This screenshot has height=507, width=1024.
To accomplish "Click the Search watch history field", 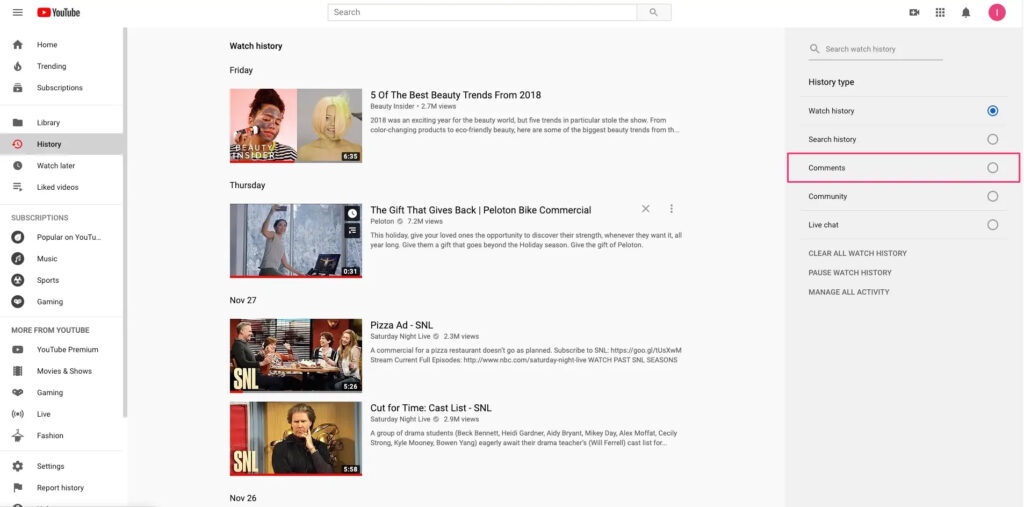I will coord(875,49).
